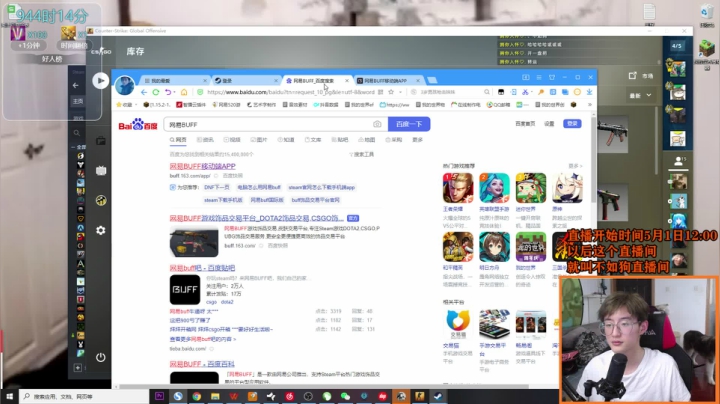Viewport: 720px width, 404px height.
Task: Open the dropdown arrow beside undo icon
Action: [174, 92]
